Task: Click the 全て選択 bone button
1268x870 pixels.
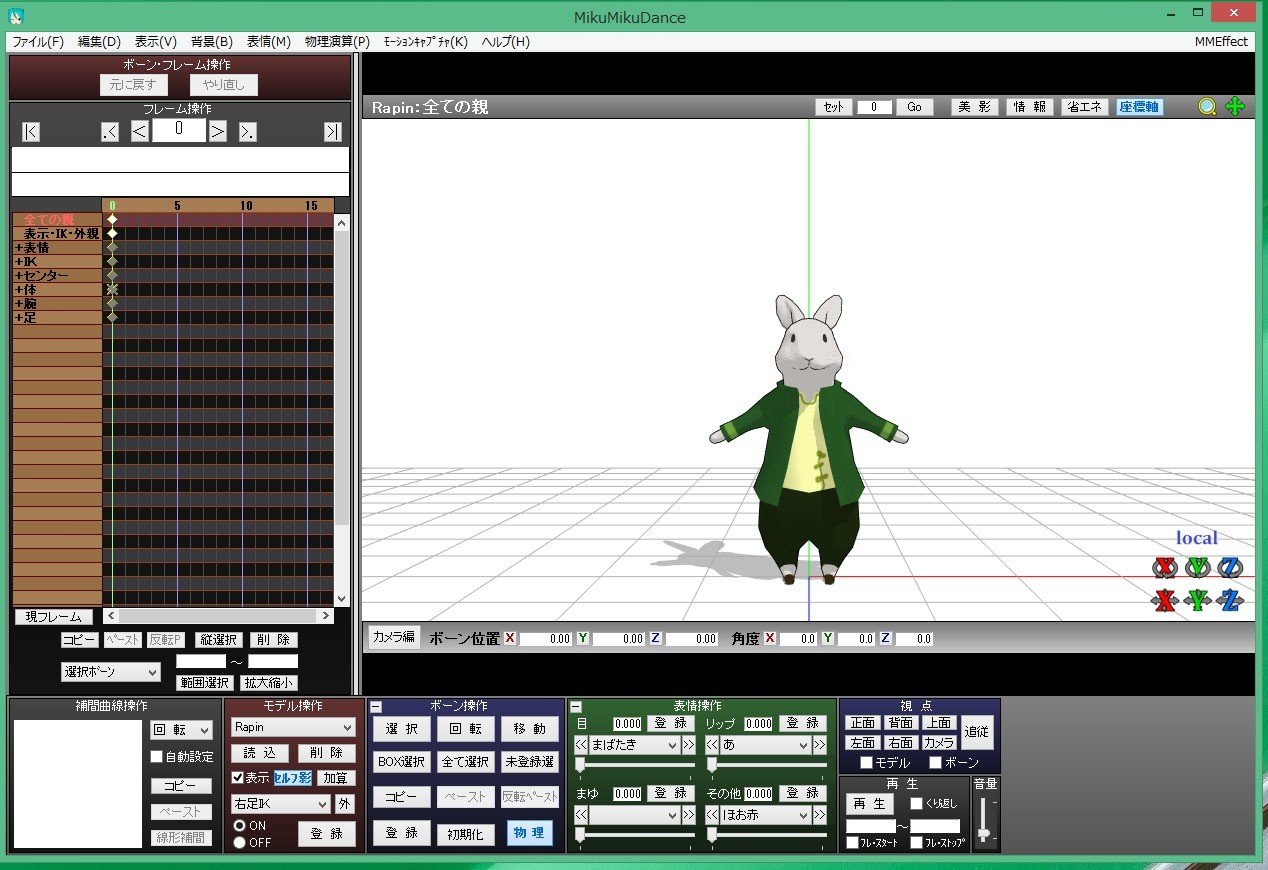Action: (464, 762)
